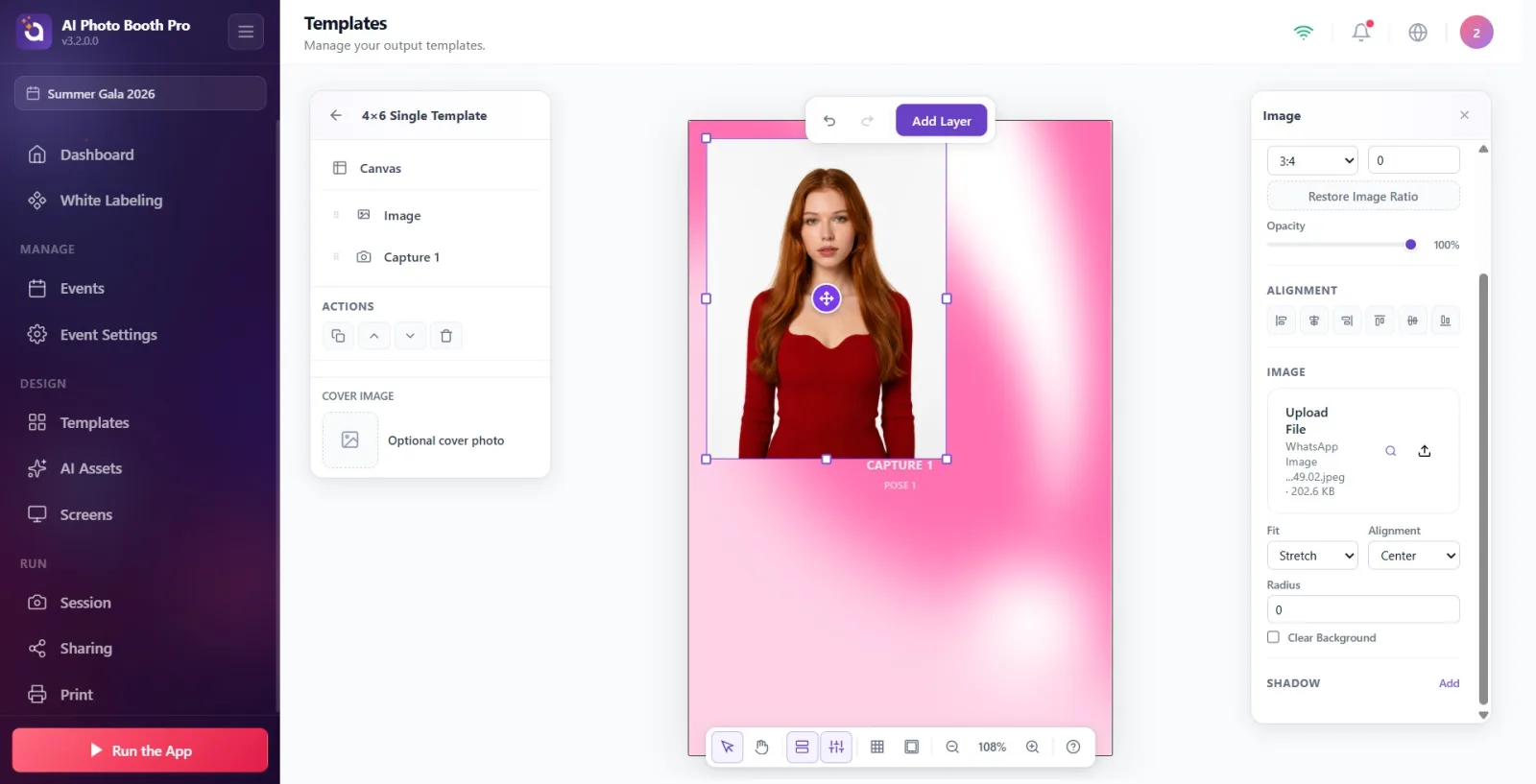Enable the Clear Background checkbox
The width and height of the screenshot is (1536, 784).
1274,637
